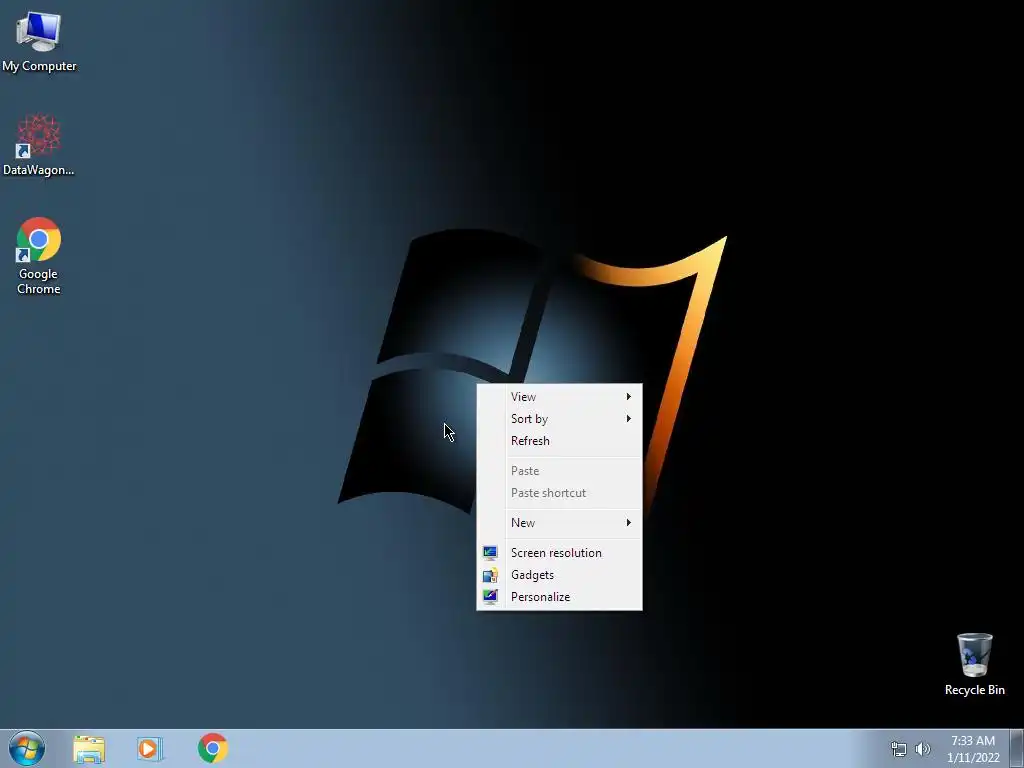This screenshot has height=768, width=1024.
Task: Launch Windows Media Player from taskbar
Action: click(x=150, y=749)
